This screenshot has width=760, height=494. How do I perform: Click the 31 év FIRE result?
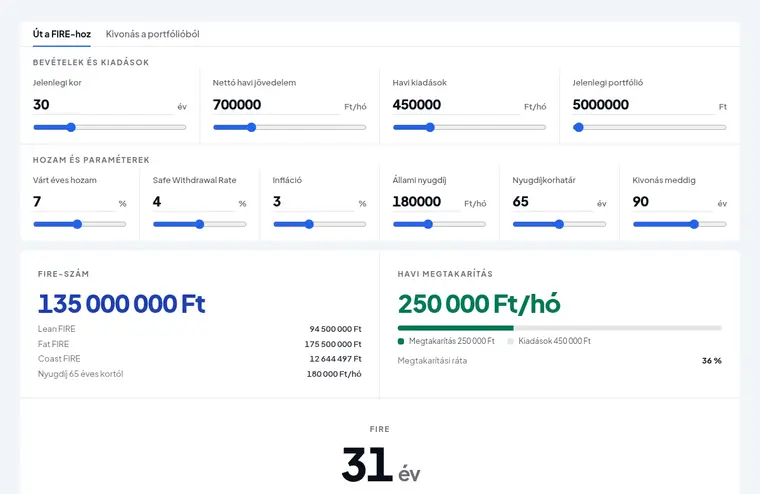tap(380, 465)
